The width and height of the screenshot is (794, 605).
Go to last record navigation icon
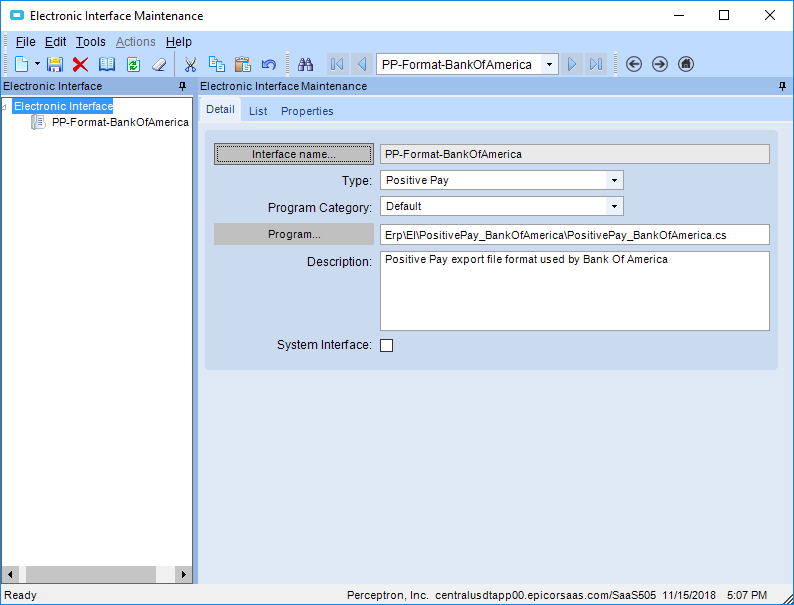coord(596,64)
